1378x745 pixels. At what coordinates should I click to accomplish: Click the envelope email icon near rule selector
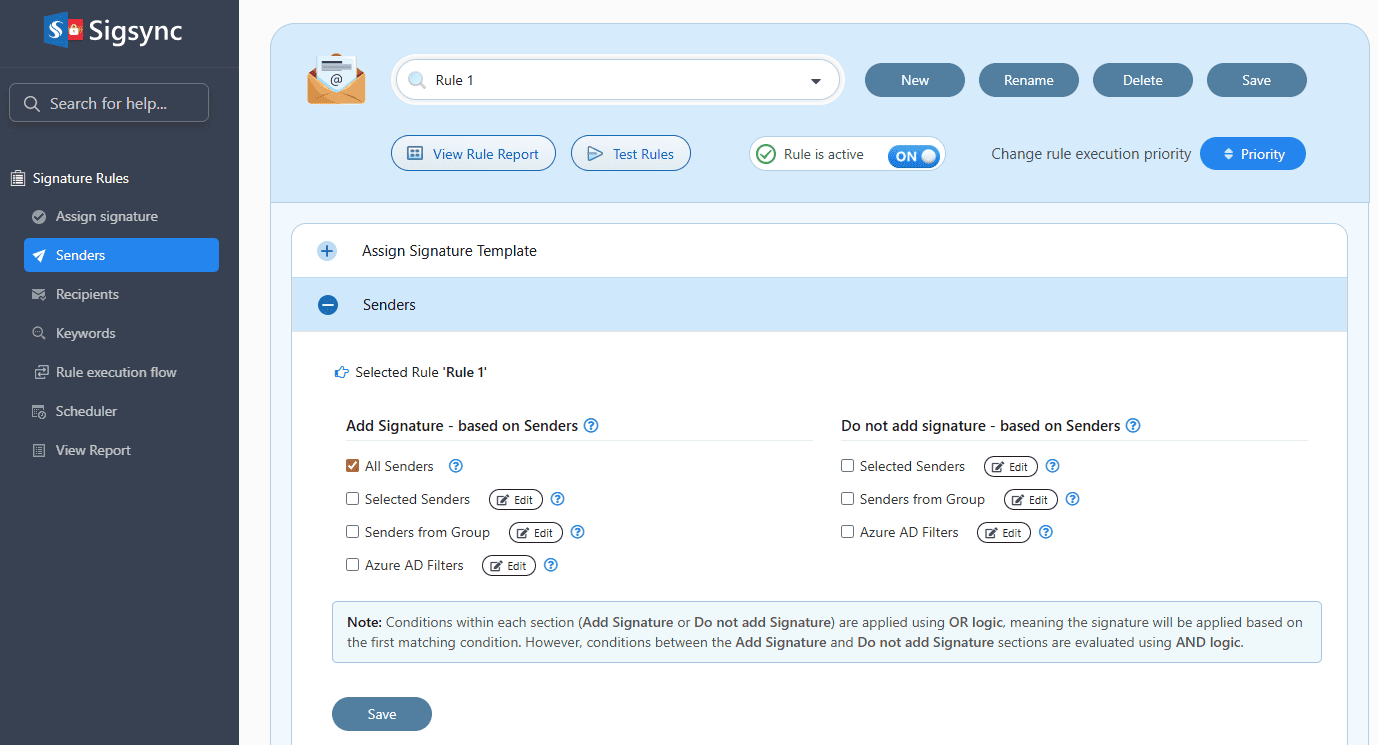pyautogui.click(x=336, y=80)
